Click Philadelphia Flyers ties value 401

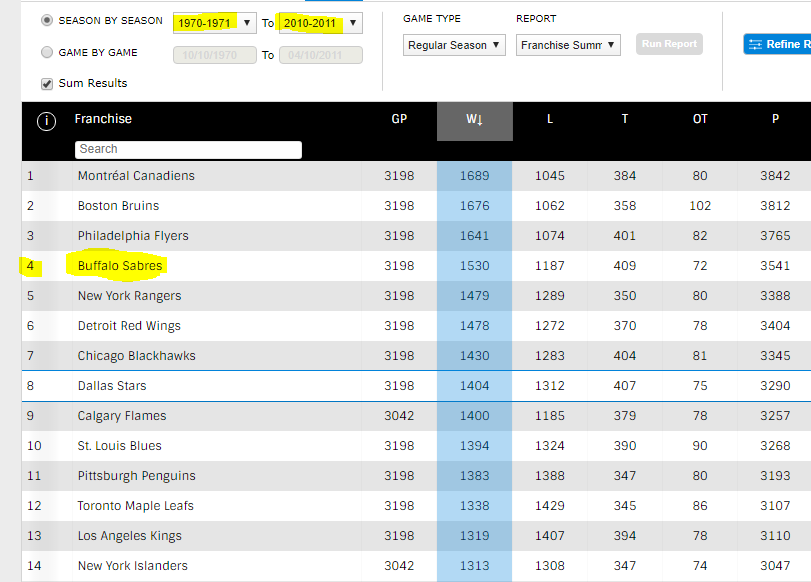[x=625, y=236]
